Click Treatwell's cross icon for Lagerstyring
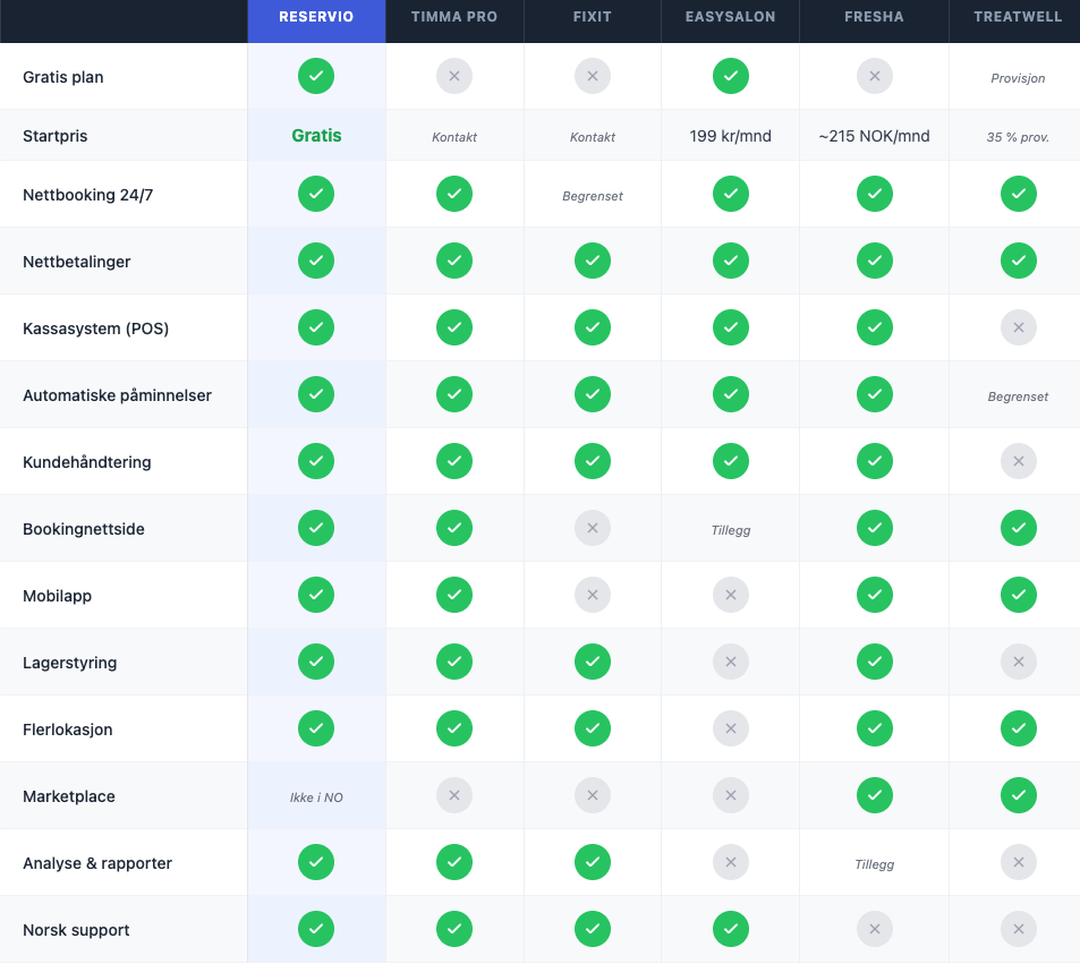This screenshot has width=1080, height=964. [1019, 661]
